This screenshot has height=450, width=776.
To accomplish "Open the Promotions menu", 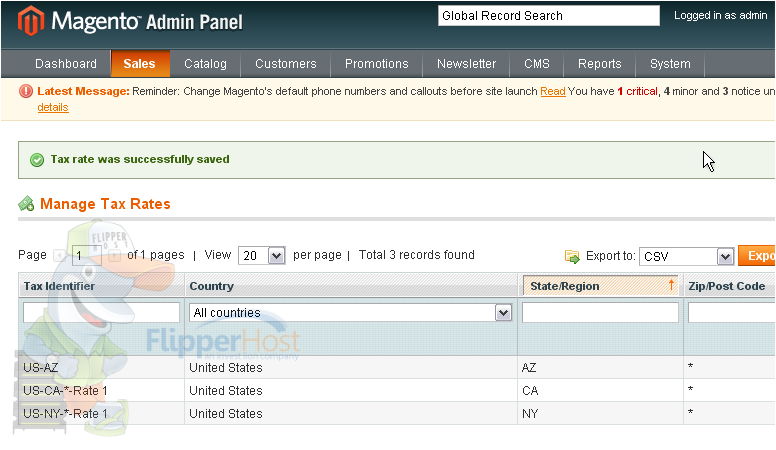I will [377, 64].
